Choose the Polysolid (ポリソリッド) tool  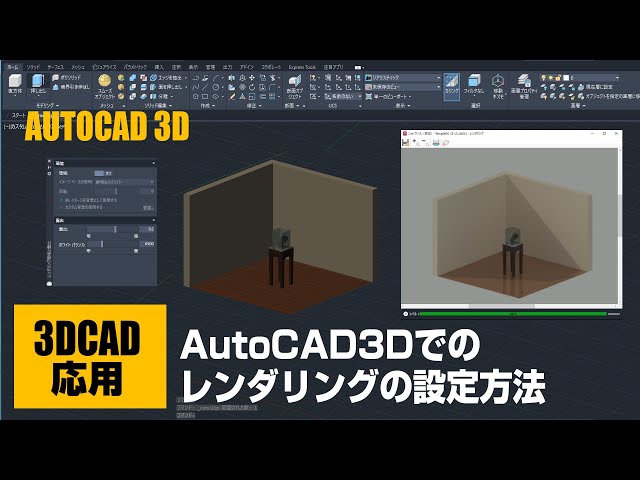67,78
